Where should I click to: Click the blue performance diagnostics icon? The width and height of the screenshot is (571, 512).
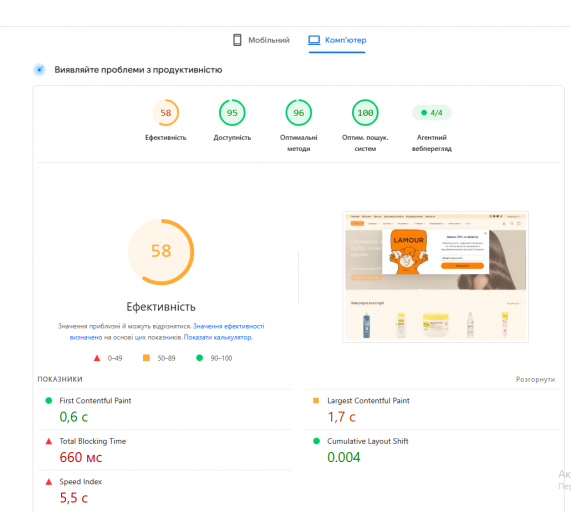(x=40, y=70)
